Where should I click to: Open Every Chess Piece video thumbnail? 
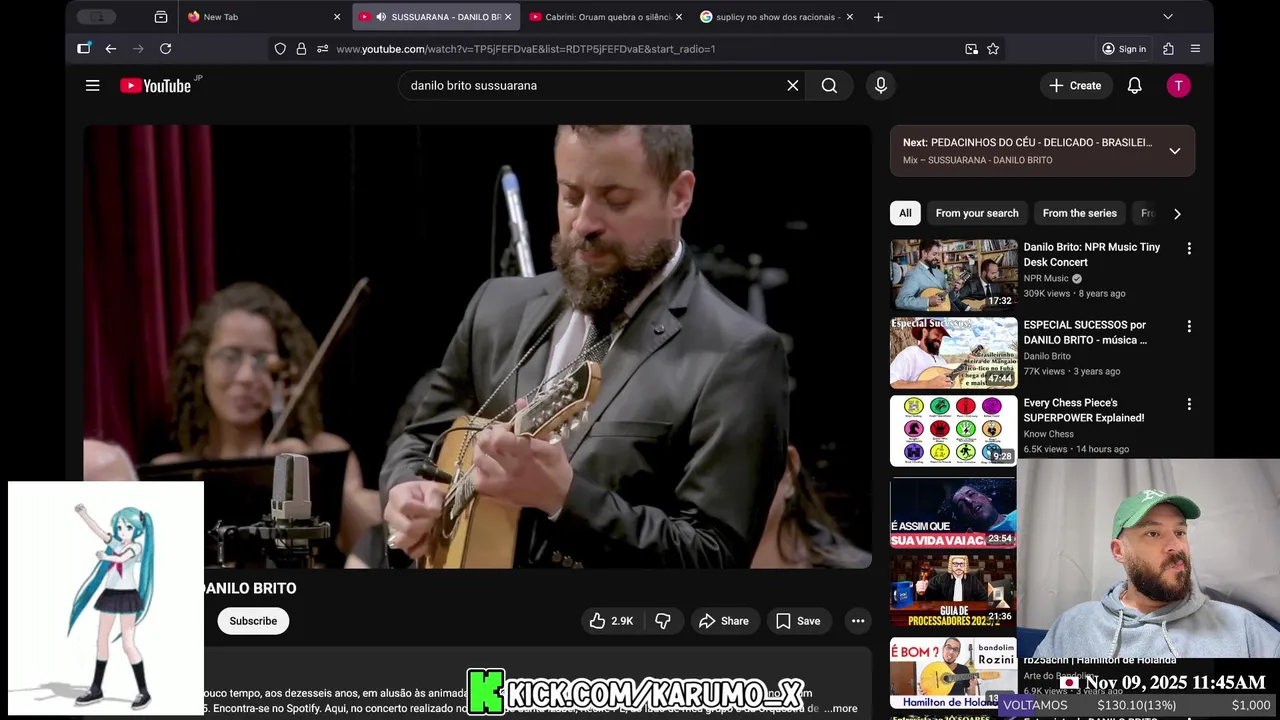[x=954, y=431]
